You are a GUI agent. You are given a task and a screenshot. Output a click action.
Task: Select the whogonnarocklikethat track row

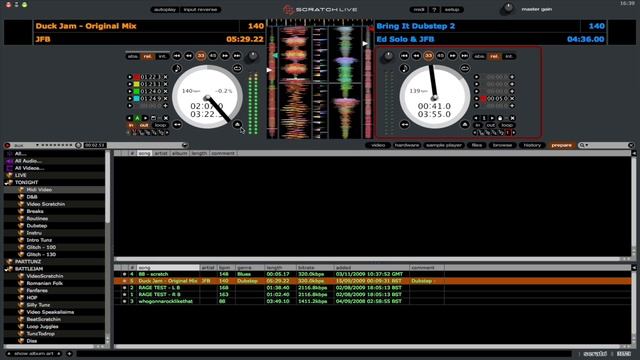coord(372,301)
